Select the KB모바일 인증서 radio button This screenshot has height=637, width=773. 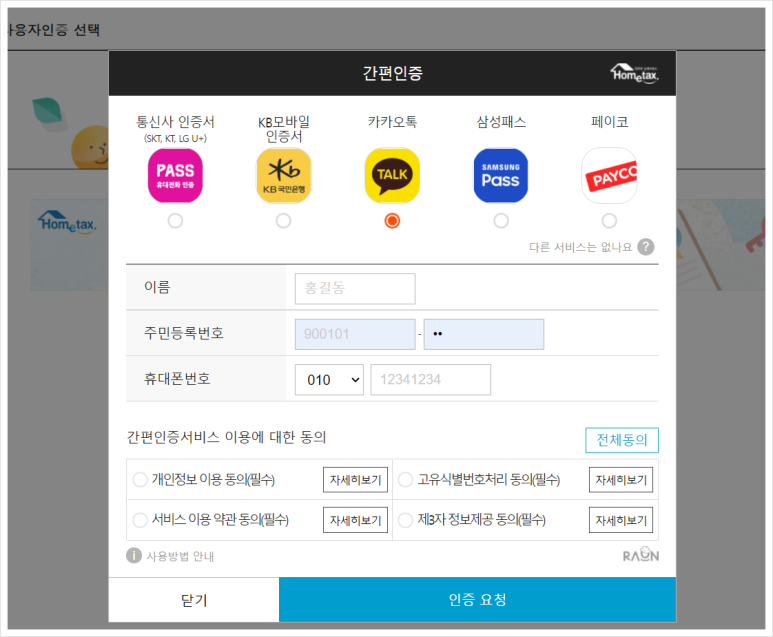click(x=283, y=221)
